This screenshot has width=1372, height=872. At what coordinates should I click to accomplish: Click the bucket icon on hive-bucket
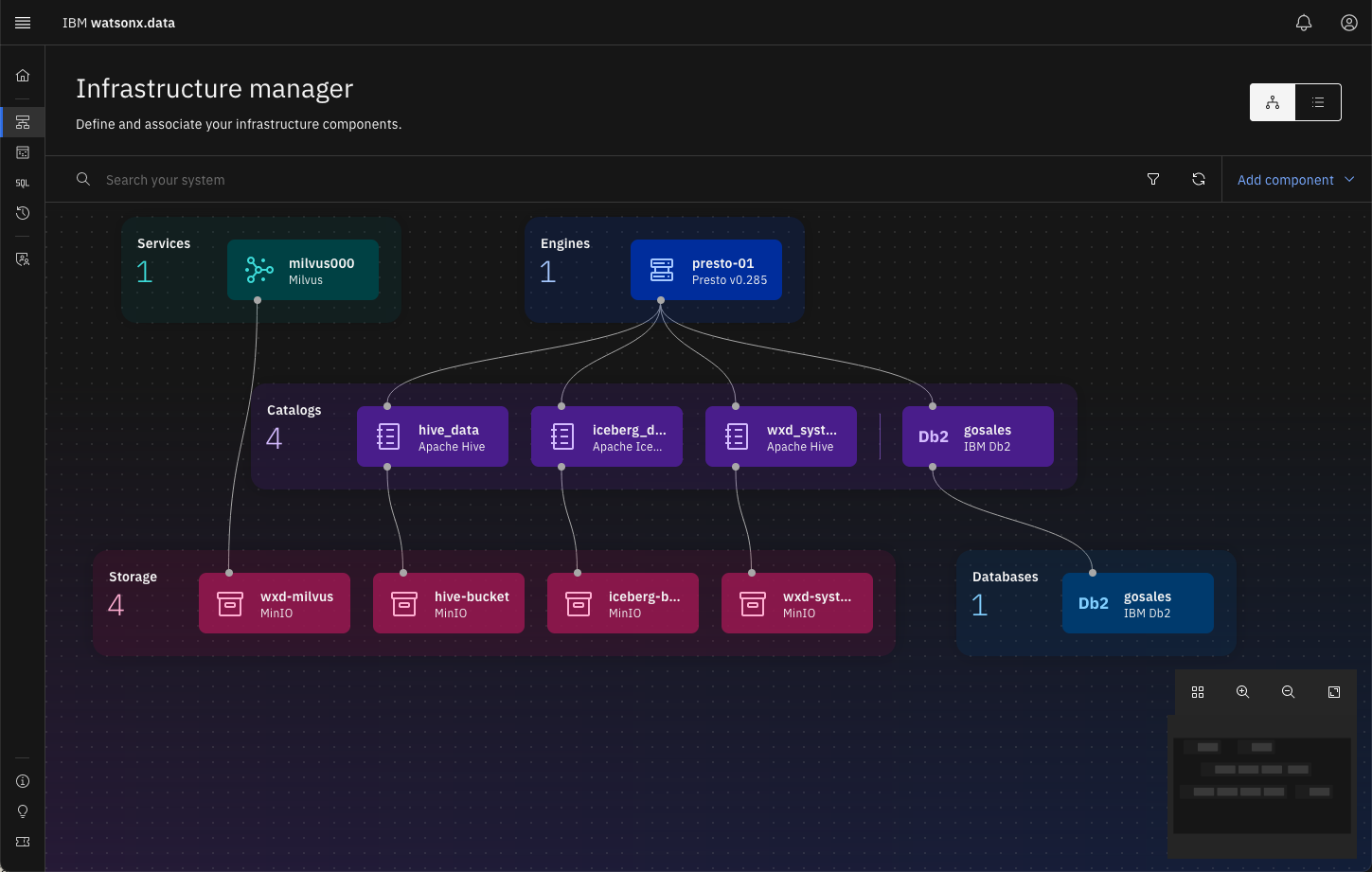[x=404, y=603]
